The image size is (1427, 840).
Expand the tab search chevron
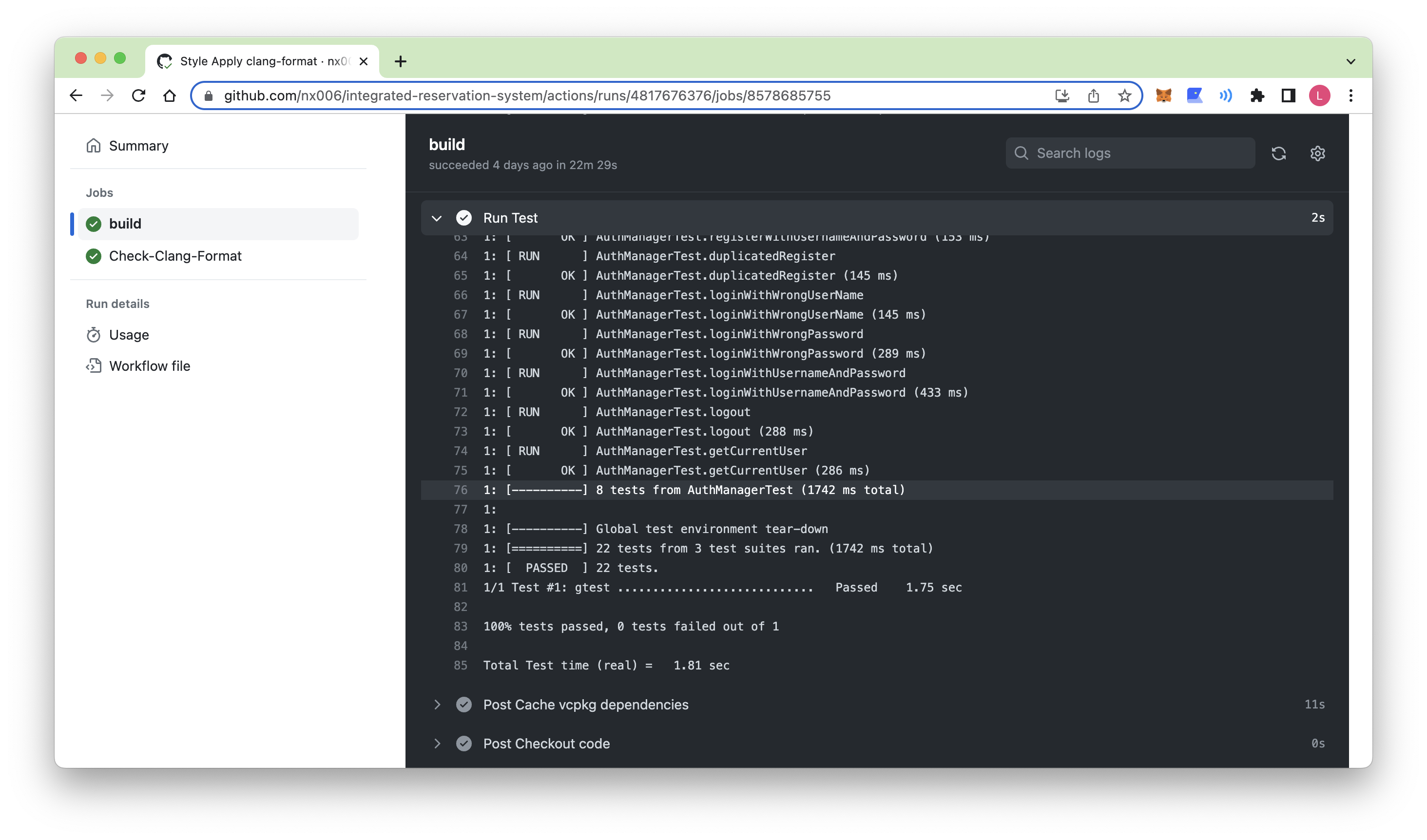[x=1351, y=61]
